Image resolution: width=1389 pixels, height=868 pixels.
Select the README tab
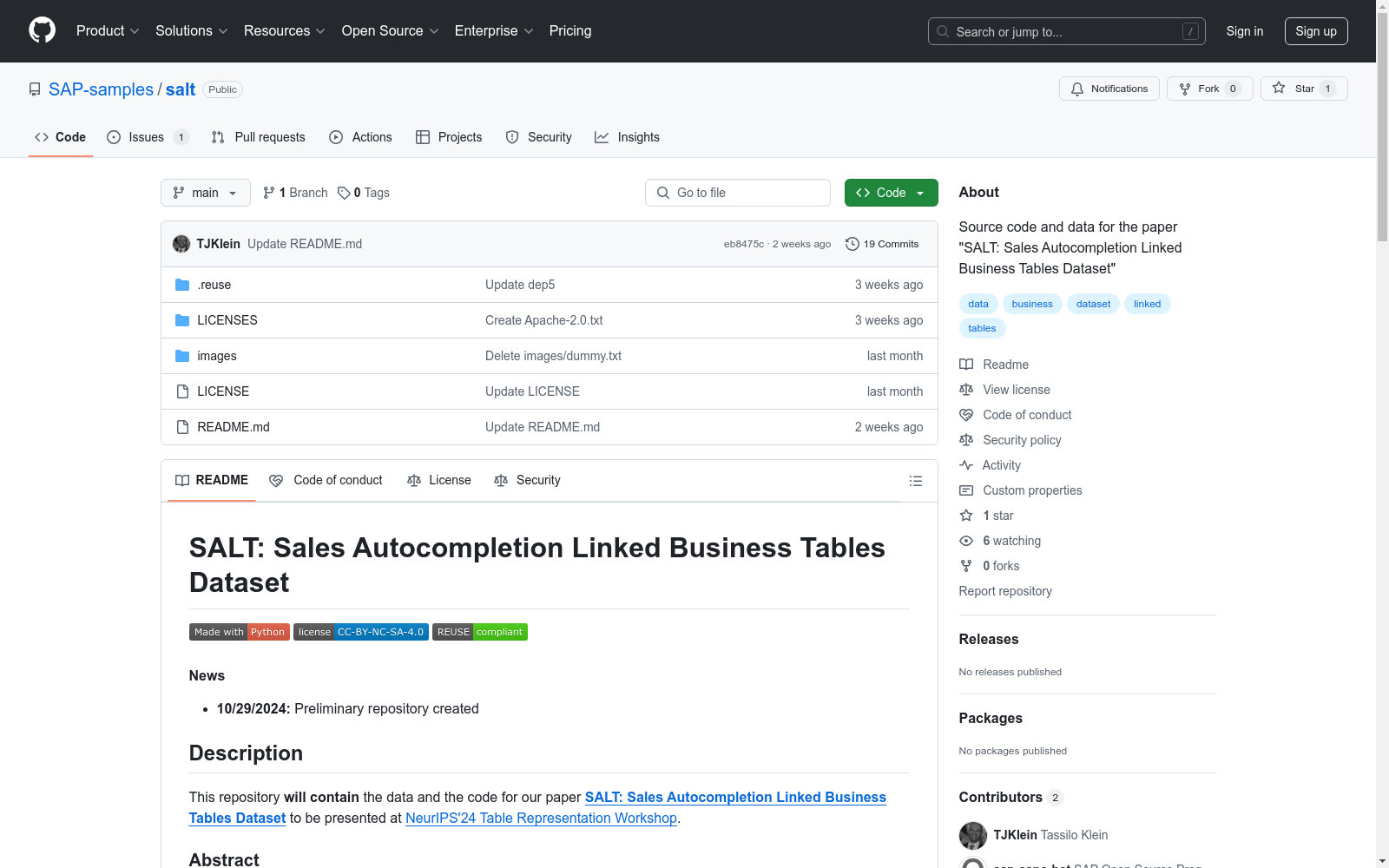tap(212, 480)
